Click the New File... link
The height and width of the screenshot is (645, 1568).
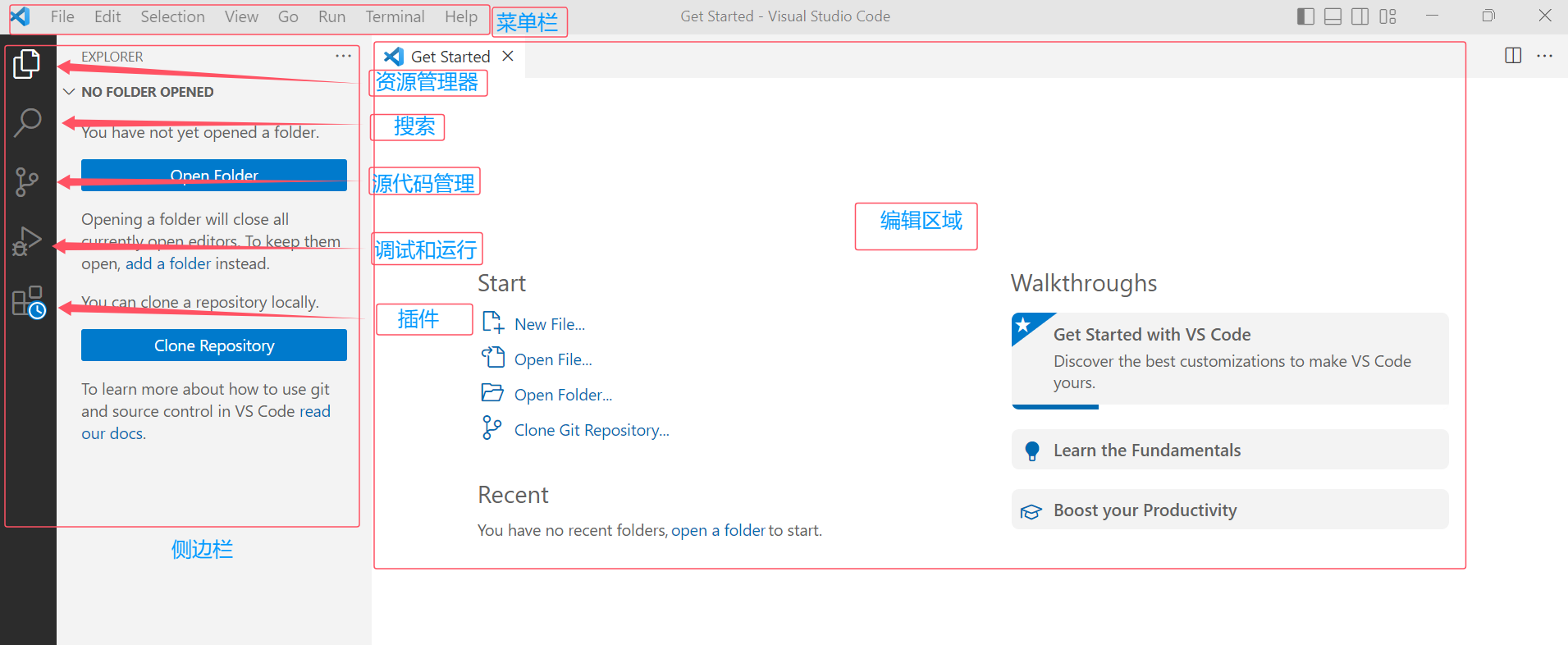pos(550,324)
